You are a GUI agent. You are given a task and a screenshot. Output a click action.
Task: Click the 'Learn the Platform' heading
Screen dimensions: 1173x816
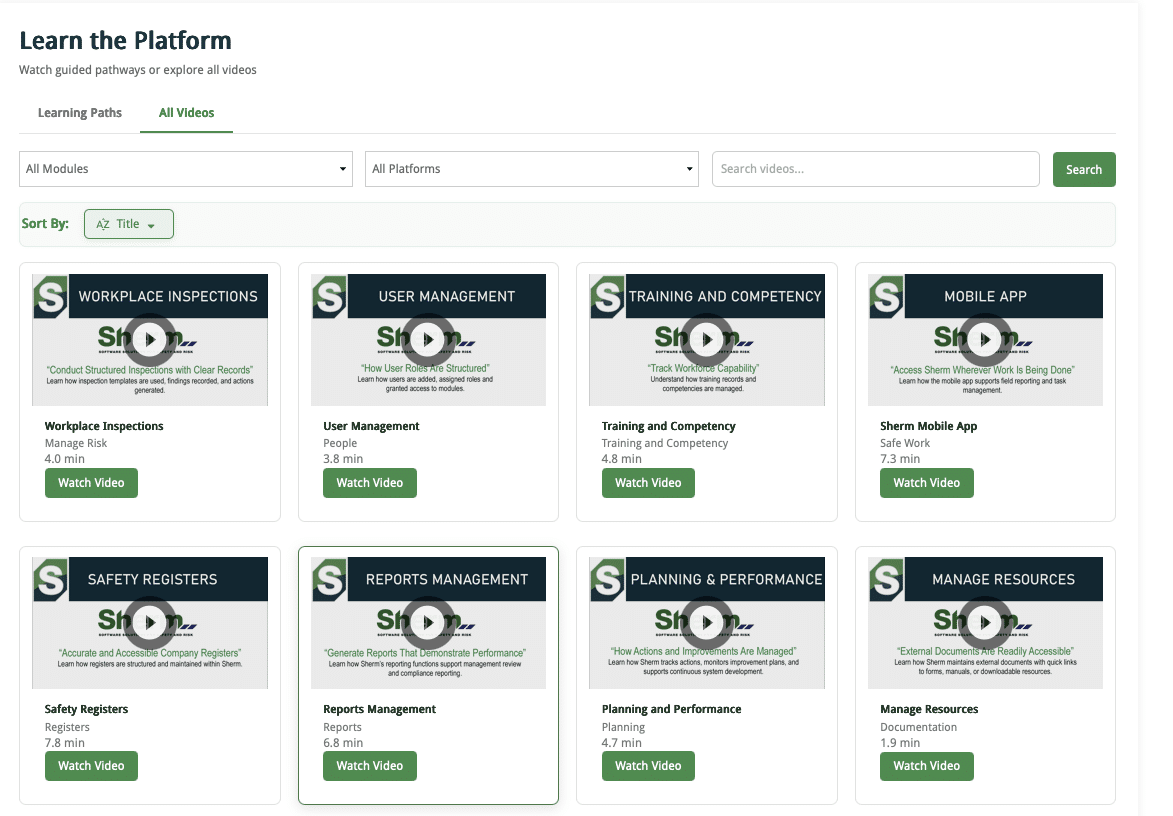(126, 40)
